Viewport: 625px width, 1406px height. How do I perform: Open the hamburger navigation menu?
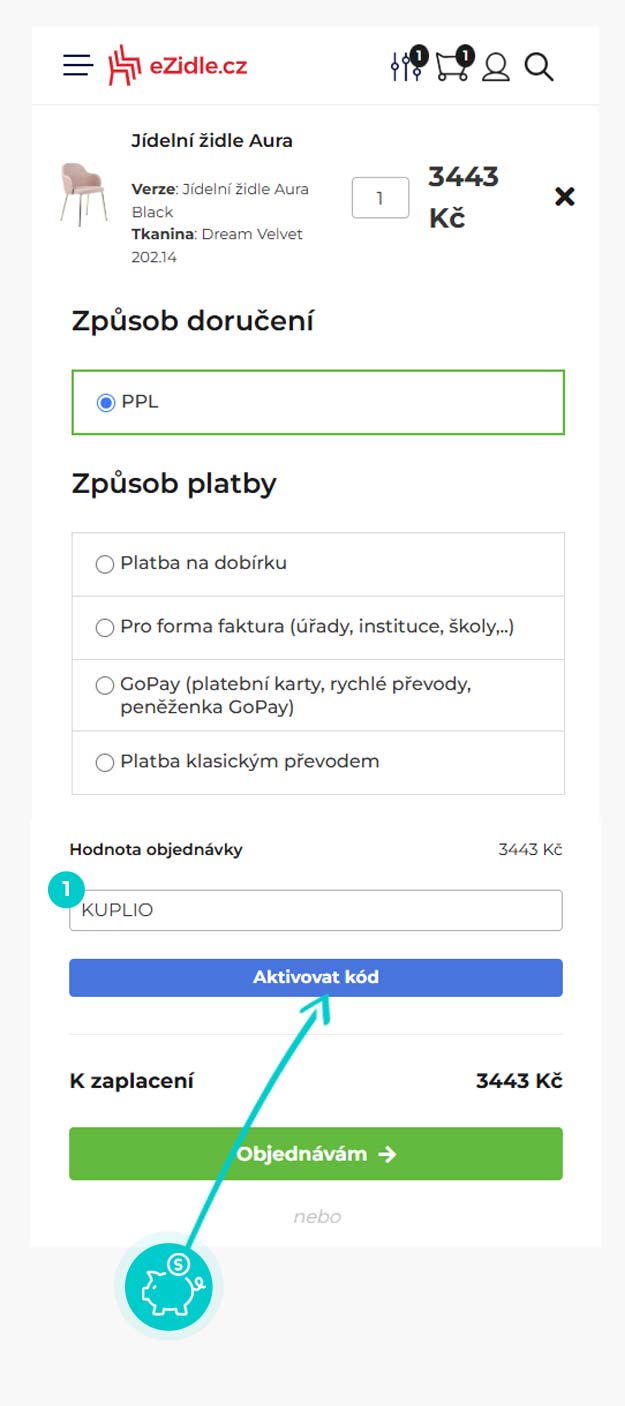click(x=77, y=66)
